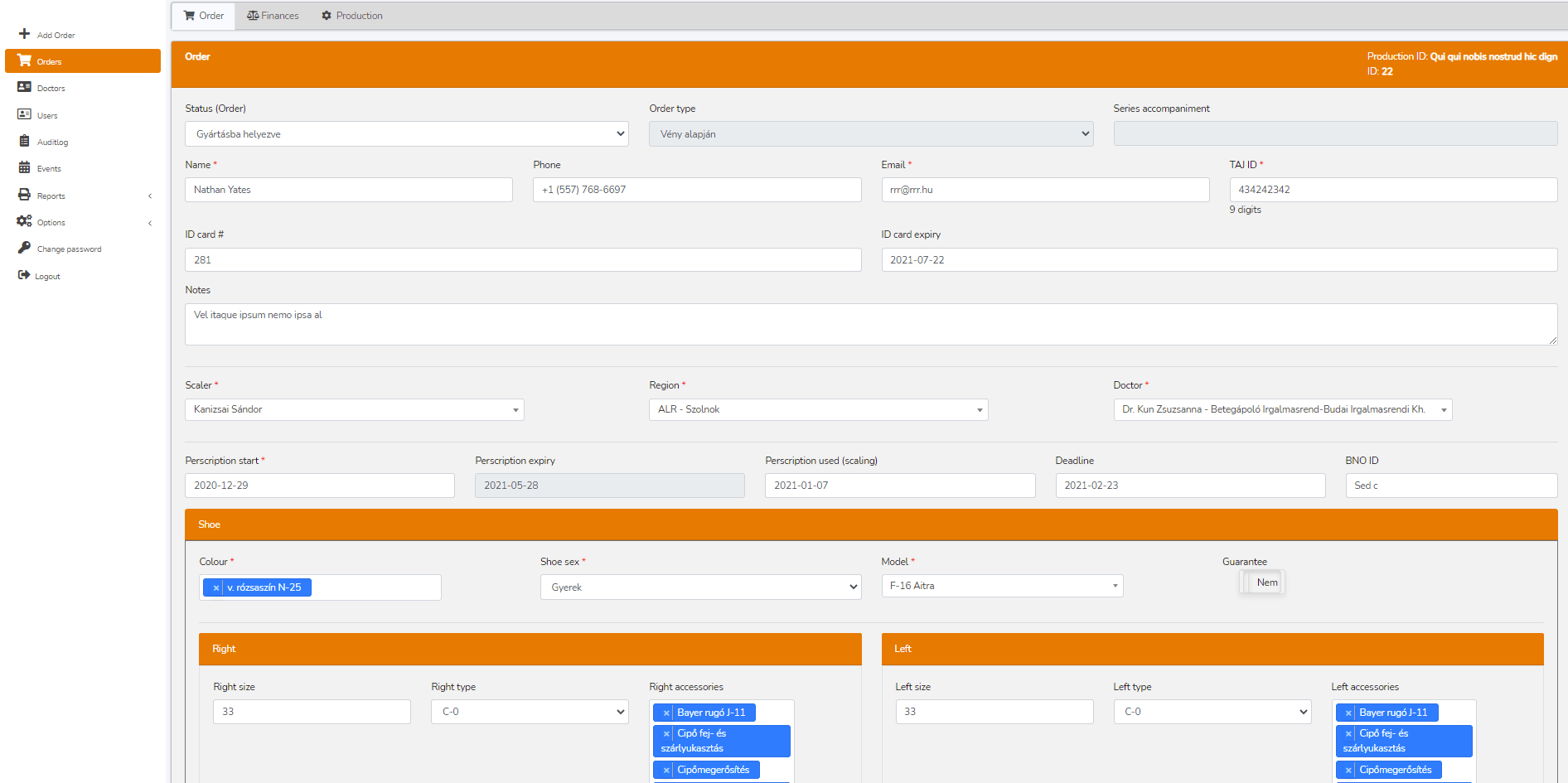1568x783 pixels.
Task: Click the Options gears icon
Action: pyautogui.click(x=24, y=221)
